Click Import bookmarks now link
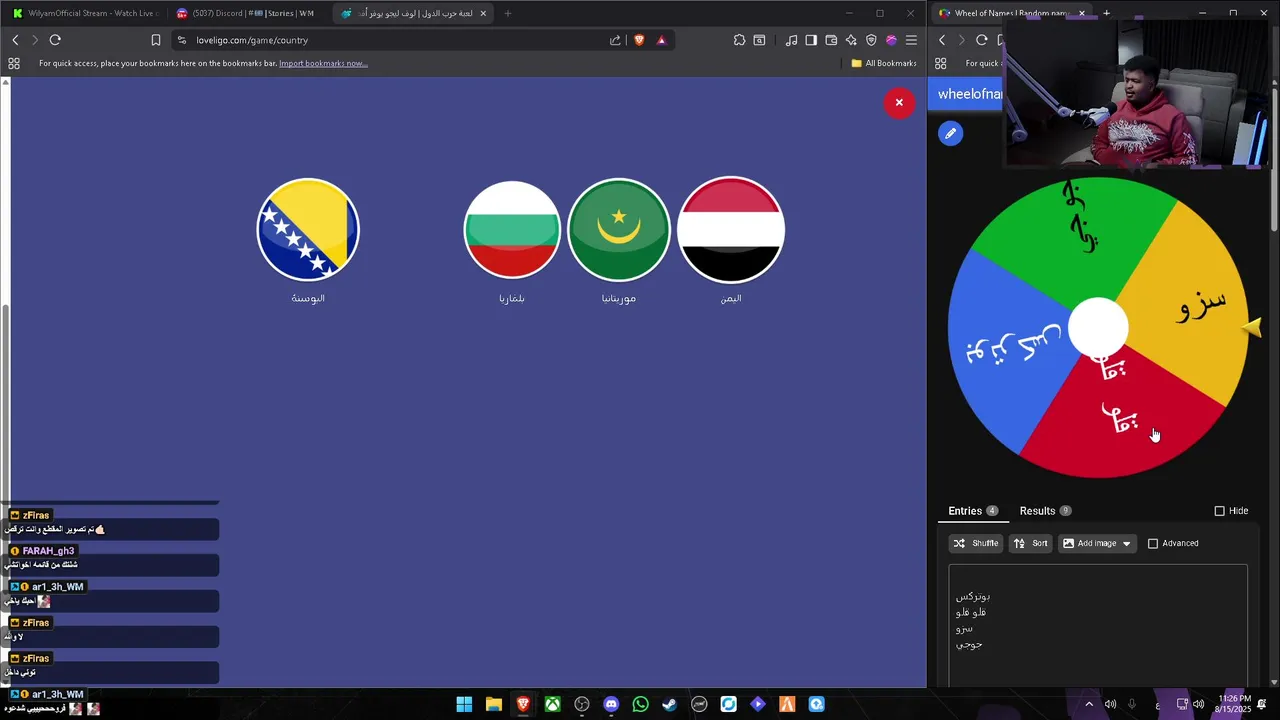This screenshot has width=1280, height=720. click(323, 63)
